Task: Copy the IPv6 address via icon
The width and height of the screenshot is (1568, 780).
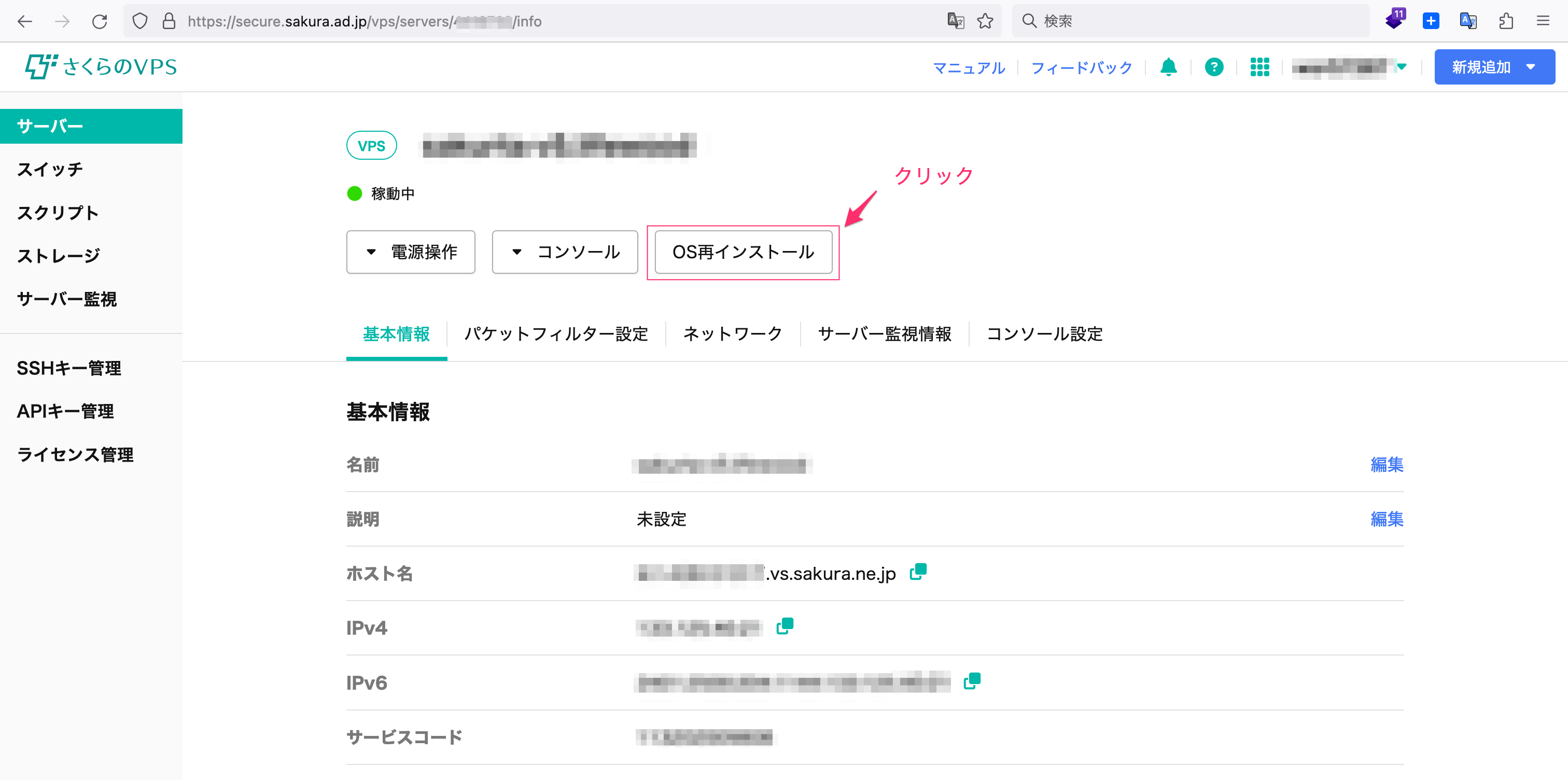Action: pyautogui.click(x=972, y=681)
